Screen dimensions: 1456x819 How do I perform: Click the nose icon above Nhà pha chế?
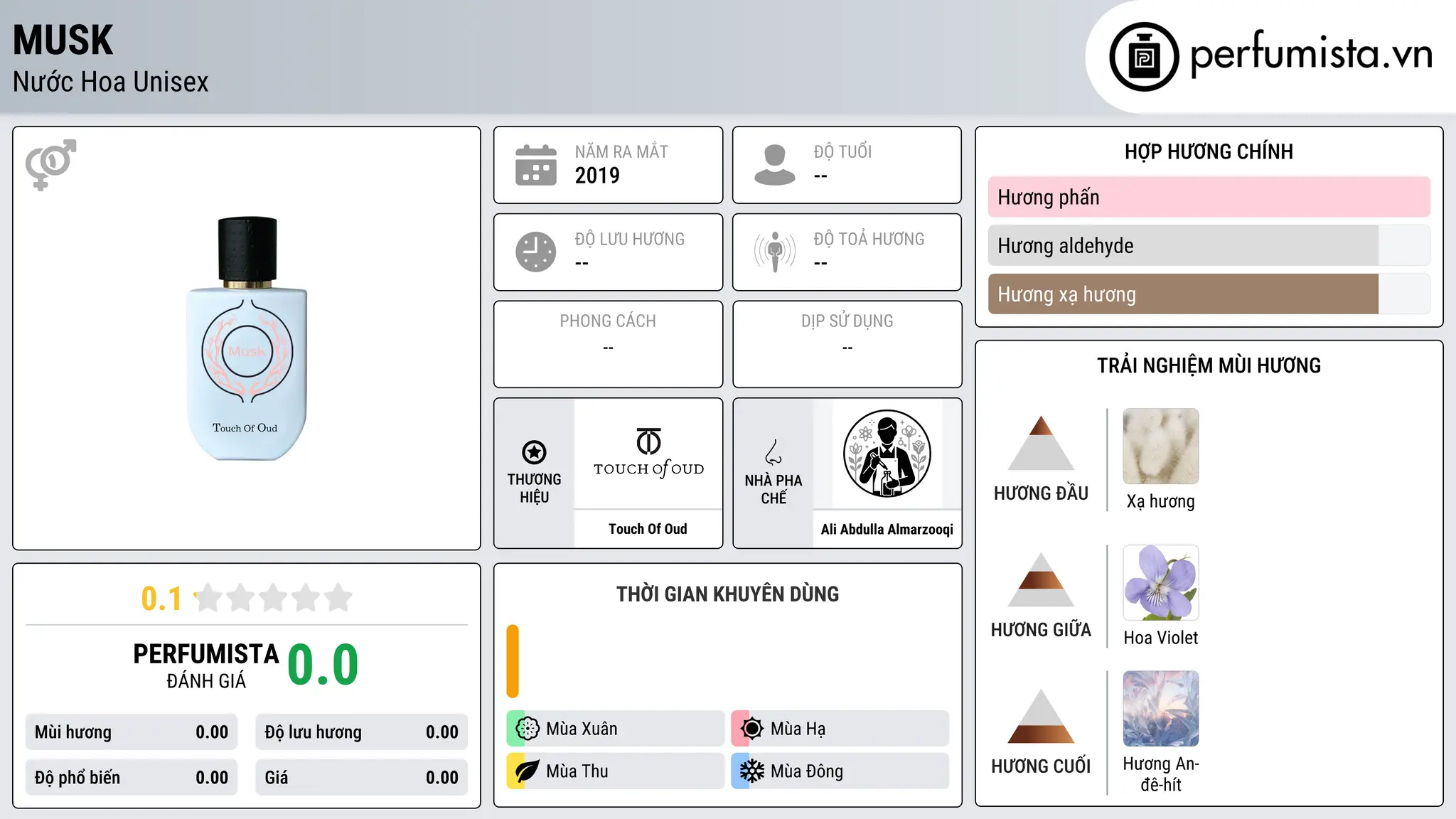773,452
